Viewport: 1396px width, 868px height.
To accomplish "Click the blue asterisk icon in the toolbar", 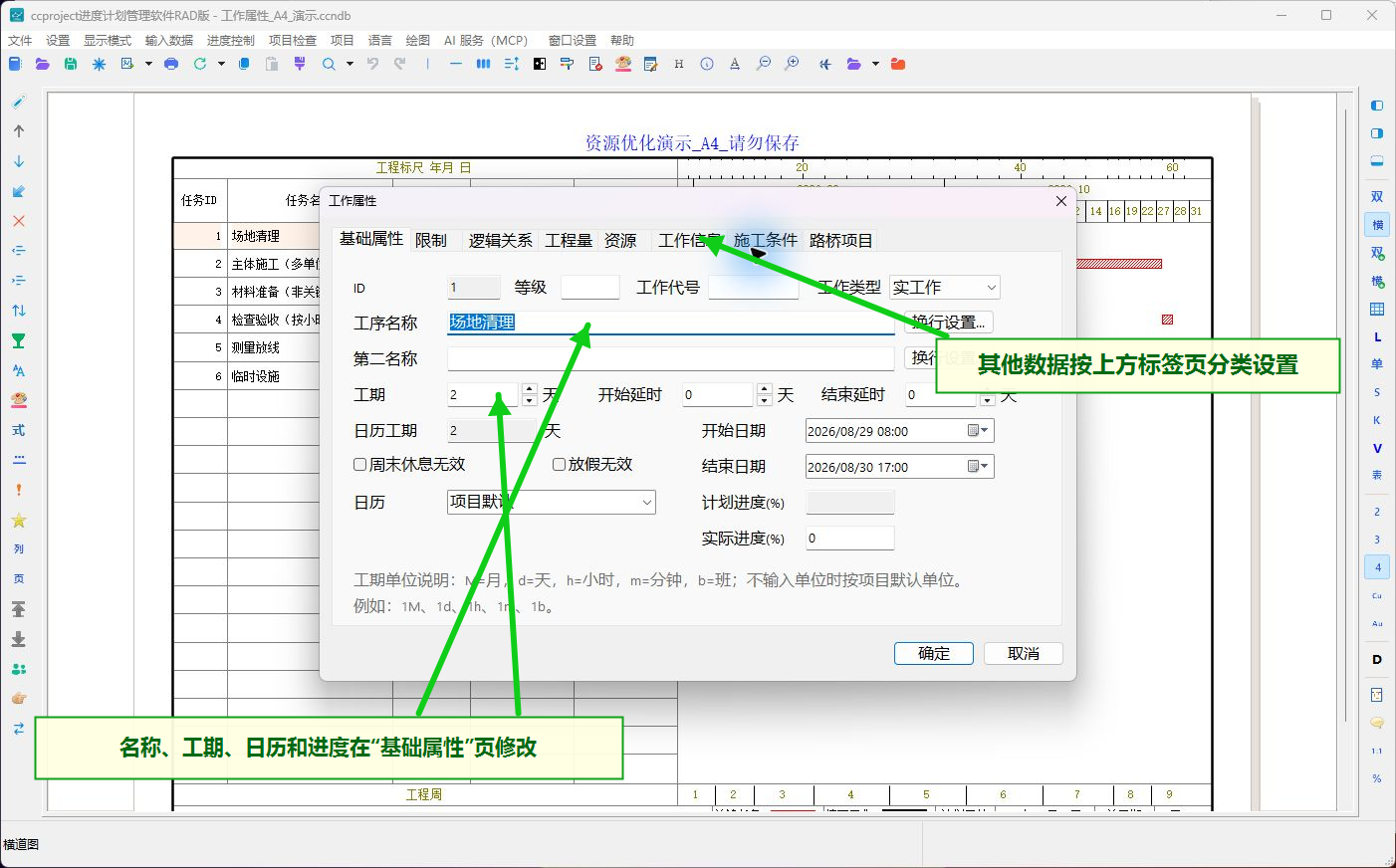I will click(99, 64).
